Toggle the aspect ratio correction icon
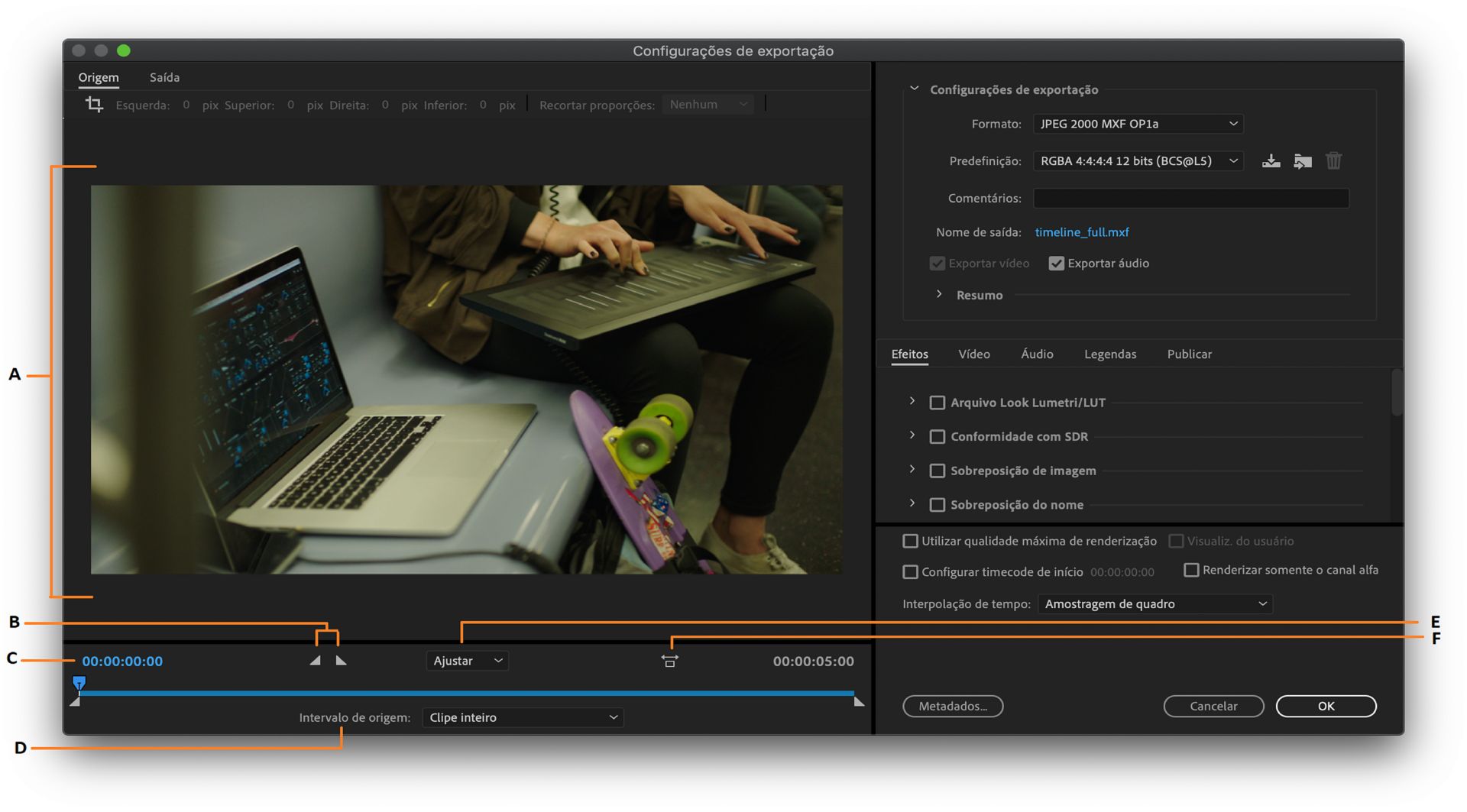The height and width of the screenshot is (812, 1467). click(669, 661)
